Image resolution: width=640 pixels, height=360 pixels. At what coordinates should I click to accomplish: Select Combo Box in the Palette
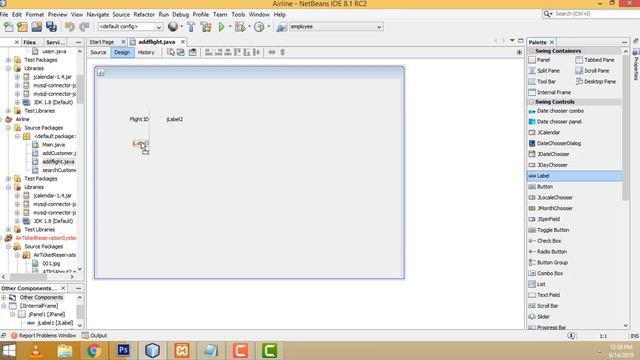(550, 273)
